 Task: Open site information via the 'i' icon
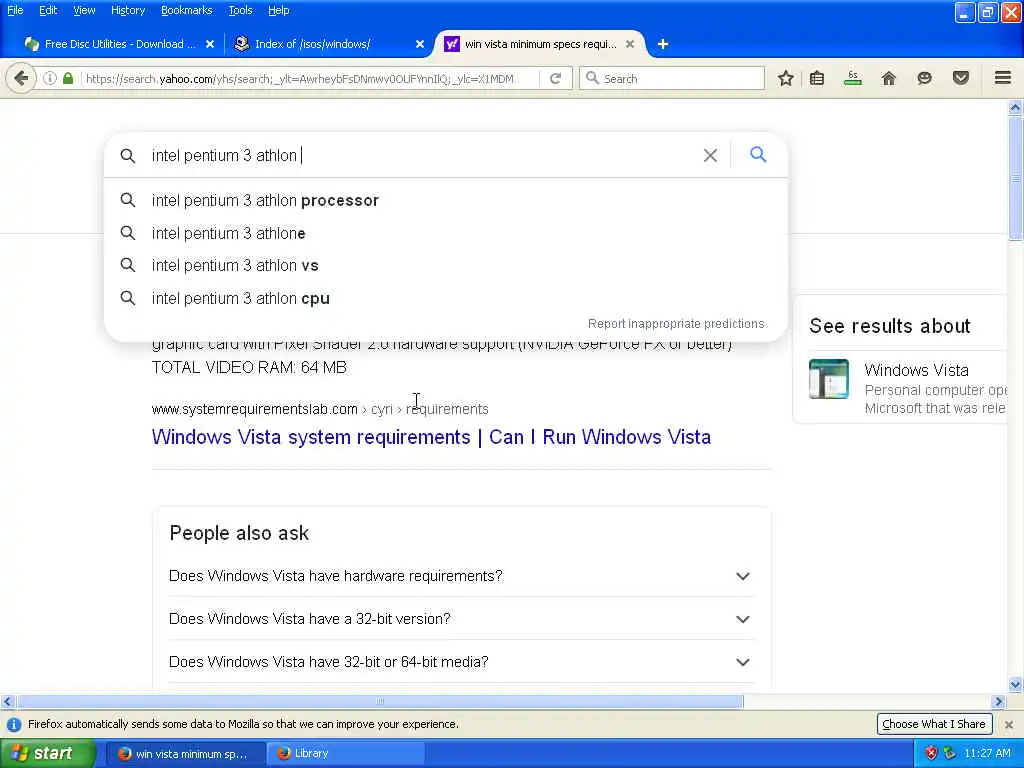[x=50, y=79]
